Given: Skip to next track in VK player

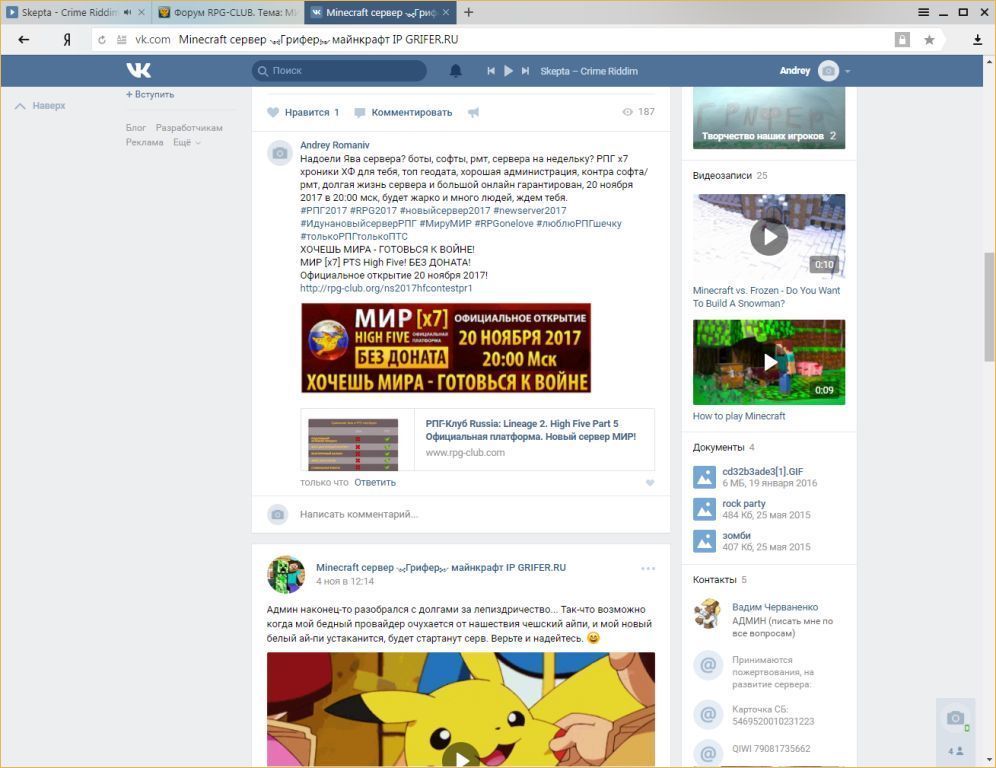Looking at the screenshot, I should pyautogui.click(x=525, y=71).
